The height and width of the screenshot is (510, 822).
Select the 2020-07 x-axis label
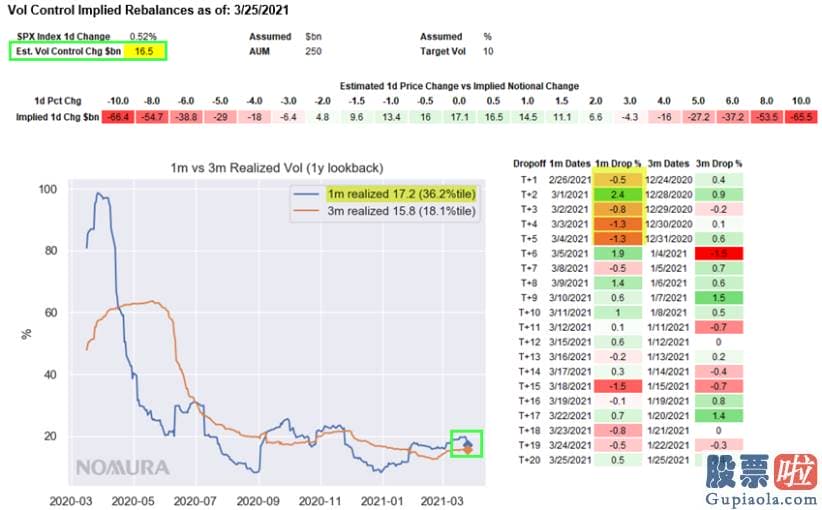coord(195,501)
